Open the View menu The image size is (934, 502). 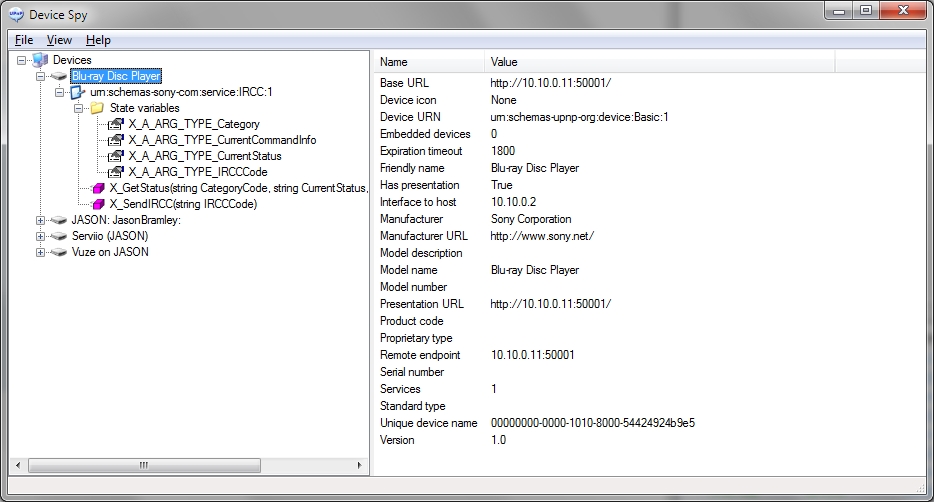[59, 40]
